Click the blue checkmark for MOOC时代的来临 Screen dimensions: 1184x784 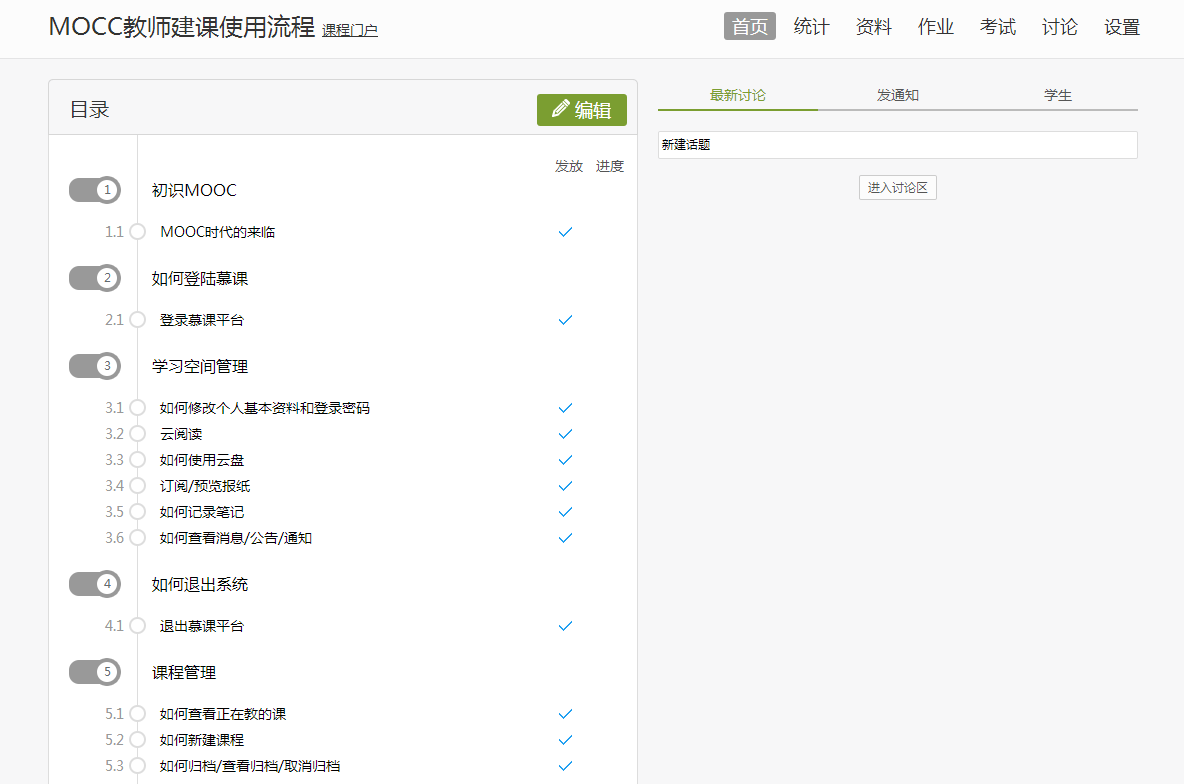click(x=565, y=232)
